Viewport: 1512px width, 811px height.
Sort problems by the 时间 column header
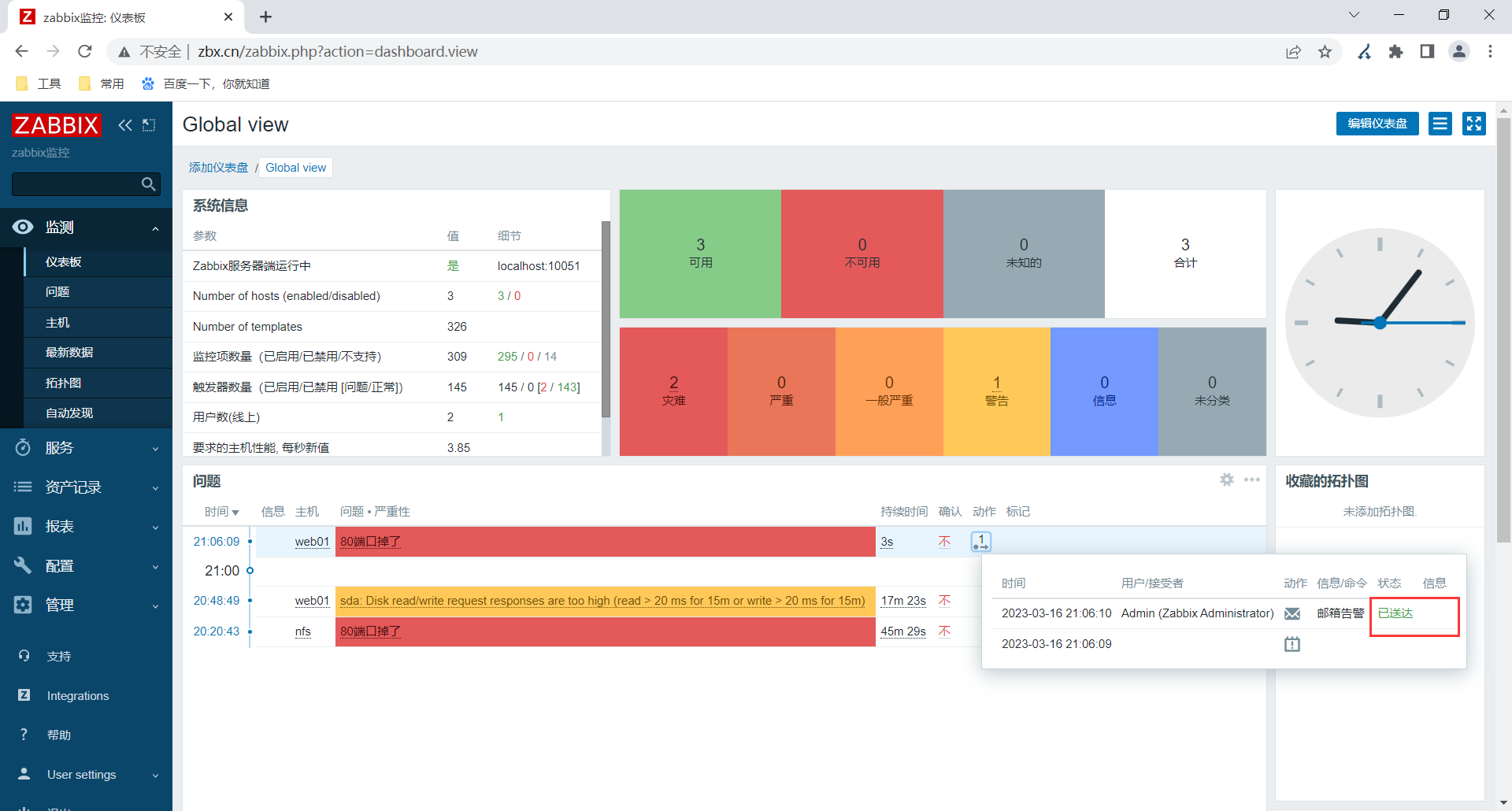click(221, 512)
